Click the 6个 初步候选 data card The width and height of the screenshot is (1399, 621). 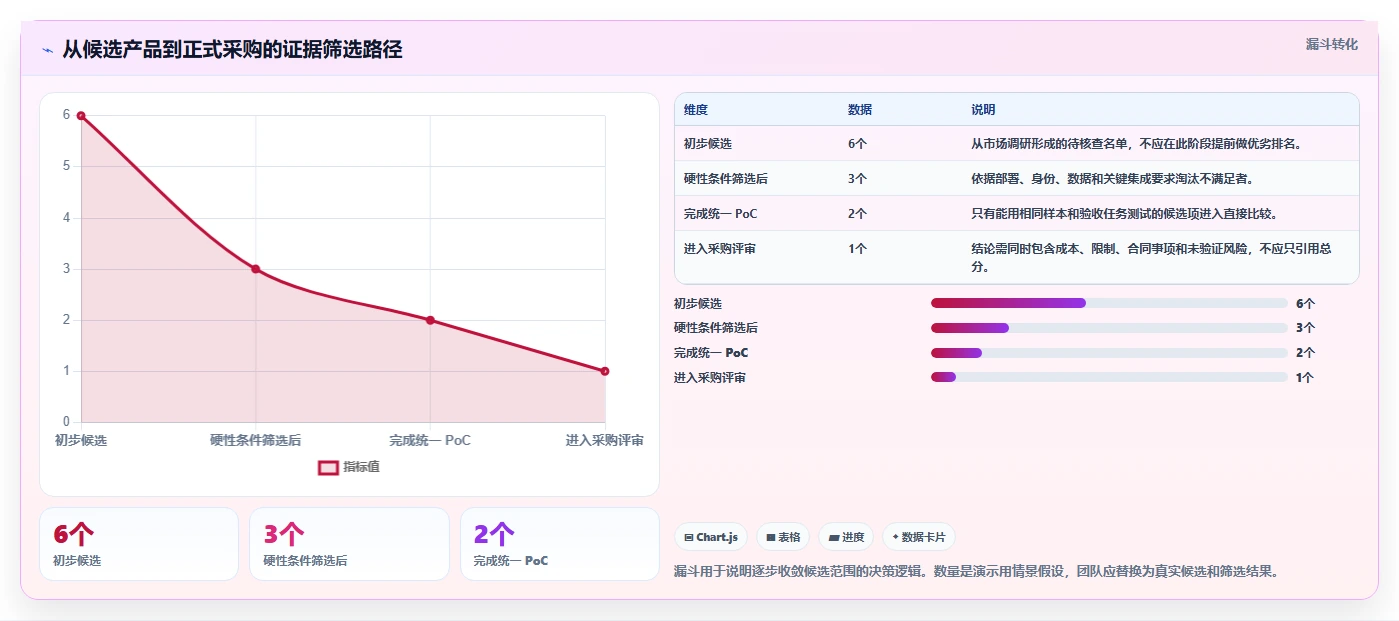[139, 544]
